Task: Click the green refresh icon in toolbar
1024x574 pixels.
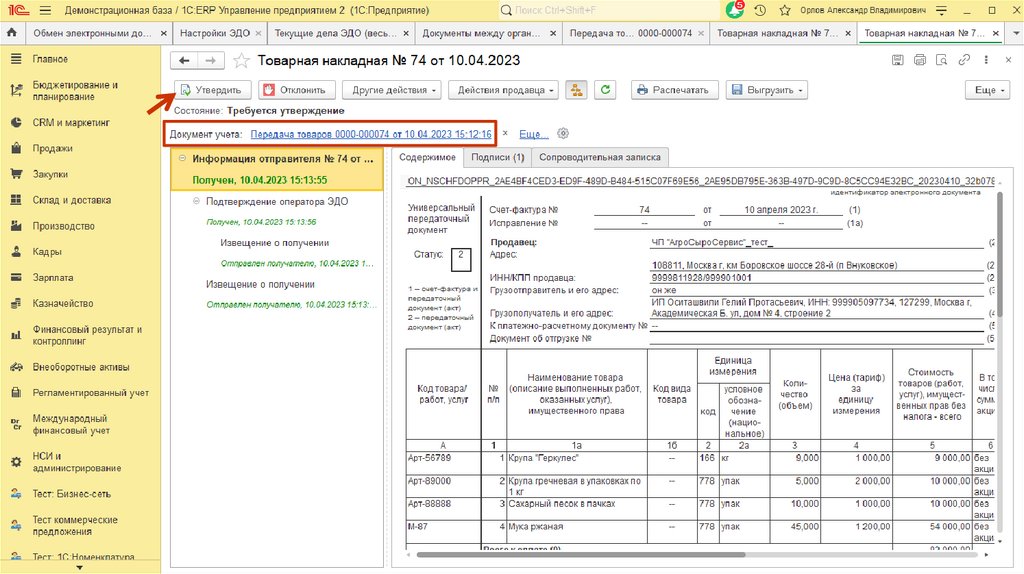Action: [604, 90]
